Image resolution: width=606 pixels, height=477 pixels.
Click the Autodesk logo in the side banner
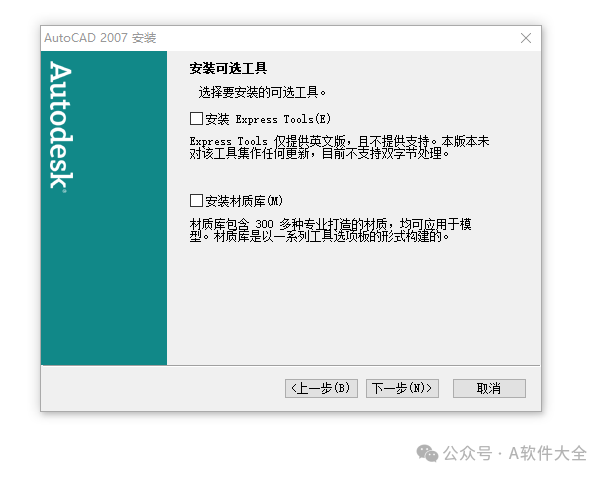tap(61, 127)
